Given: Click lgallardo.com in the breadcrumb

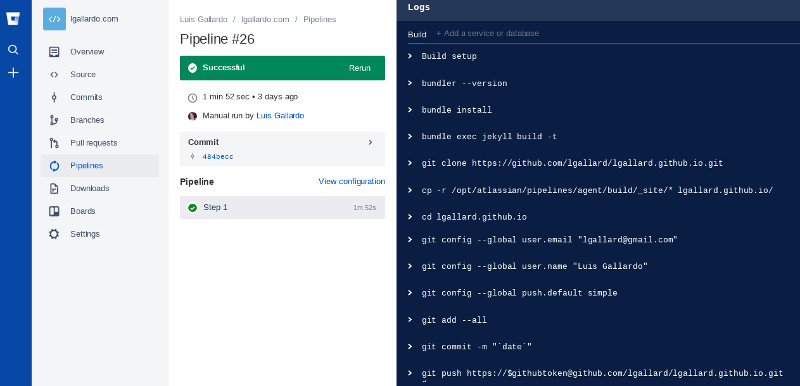Looking at the screenshot, I should click(x=265, y=19).
